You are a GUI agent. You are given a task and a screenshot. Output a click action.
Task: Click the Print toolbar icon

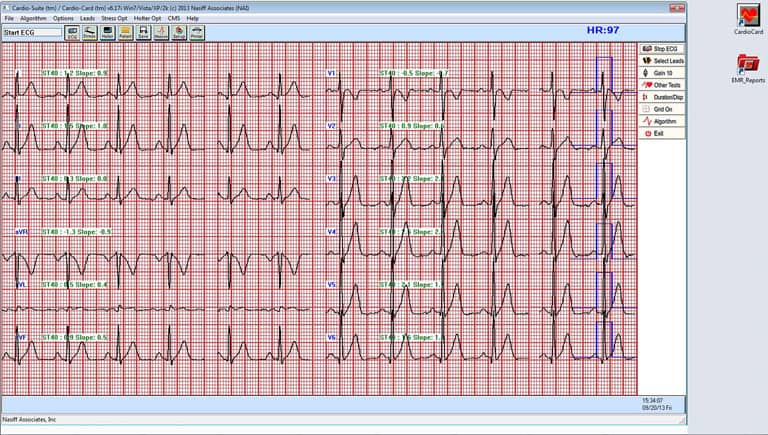tap(197, 32)
